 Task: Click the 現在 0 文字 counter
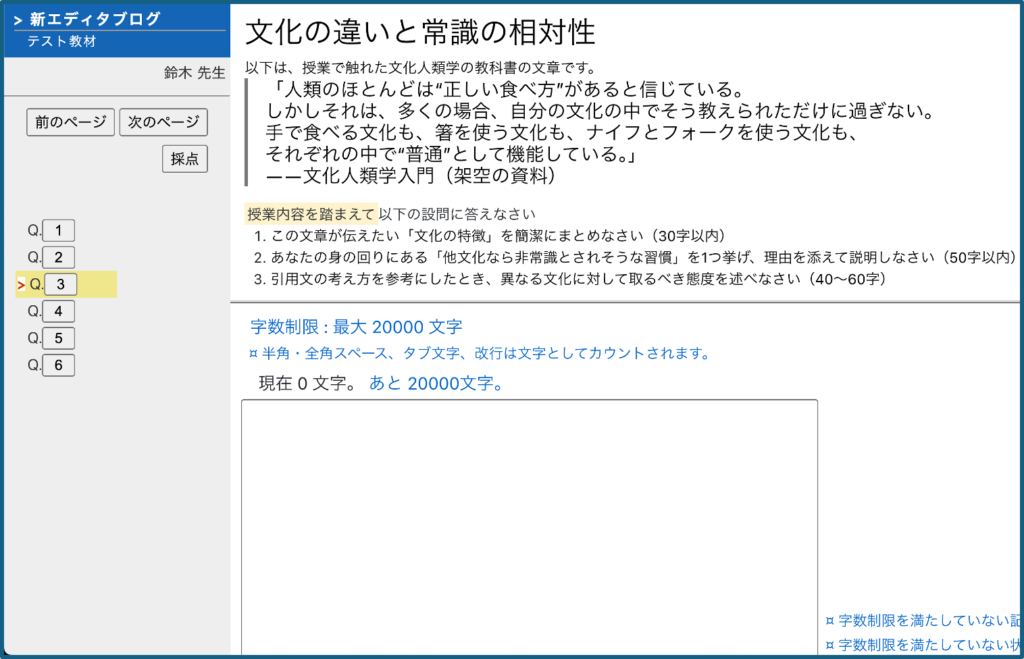point(308,383)
